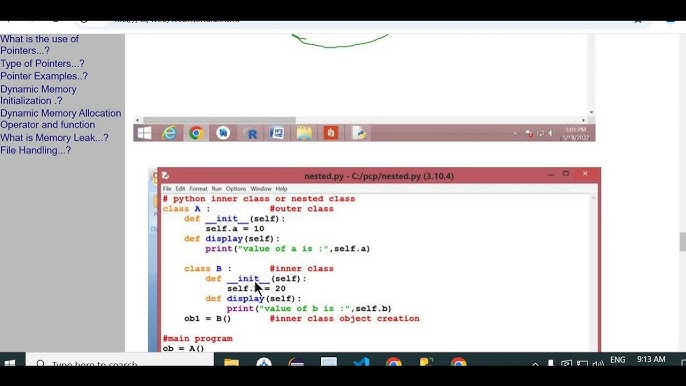The height and width of the screenshot is (386, 686).
Task: Close the nested.py IDLE window
Action: (585, 174)
